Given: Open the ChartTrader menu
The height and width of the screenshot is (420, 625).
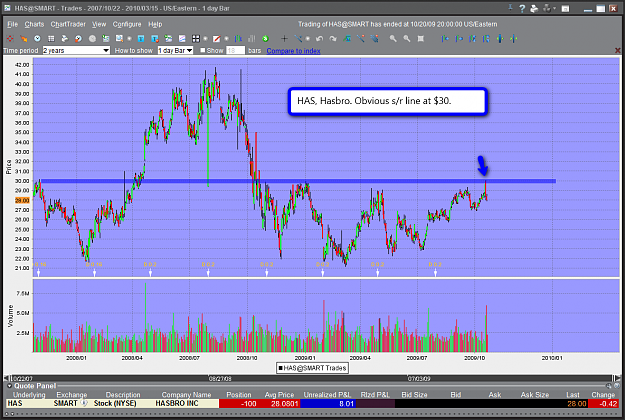Looking at the screenshot, I should pyautogui.click(x=68, y=24).
